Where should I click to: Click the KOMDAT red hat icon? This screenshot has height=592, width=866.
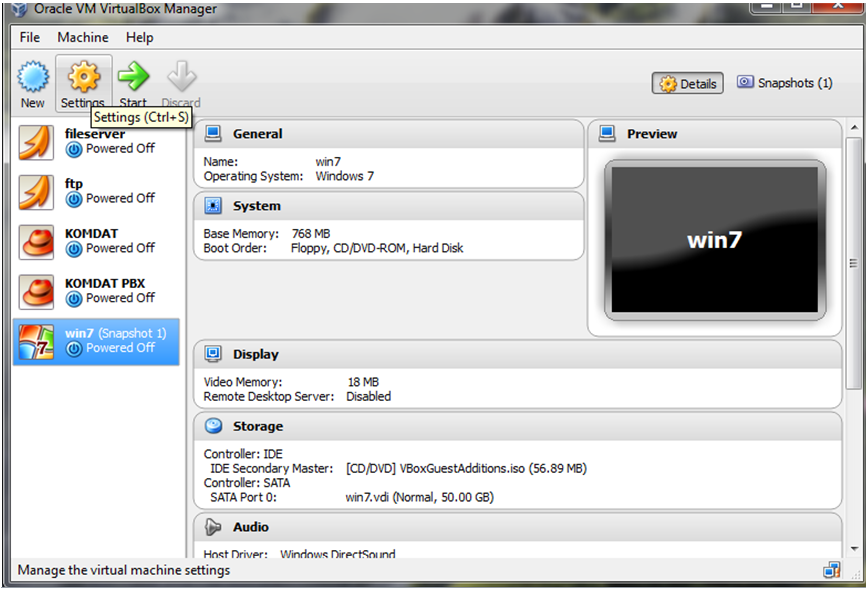pos(36,242)
